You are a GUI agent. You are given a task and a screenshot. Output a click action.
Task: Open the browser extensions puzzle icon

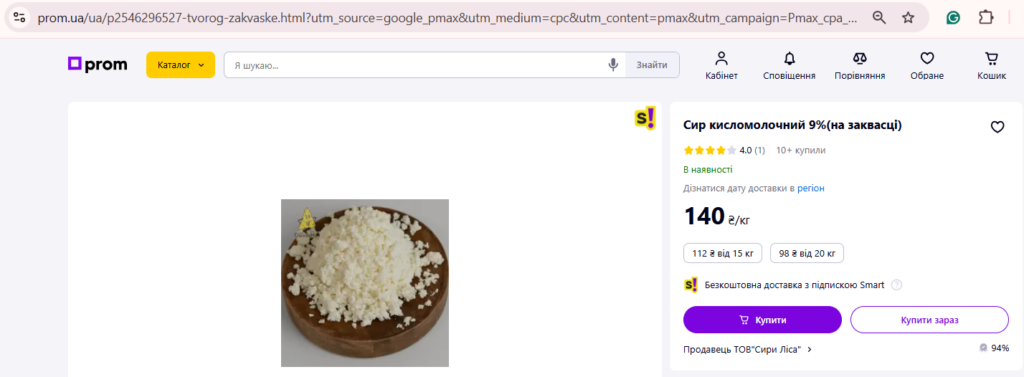pyautogui.click(x=985, y=18)
